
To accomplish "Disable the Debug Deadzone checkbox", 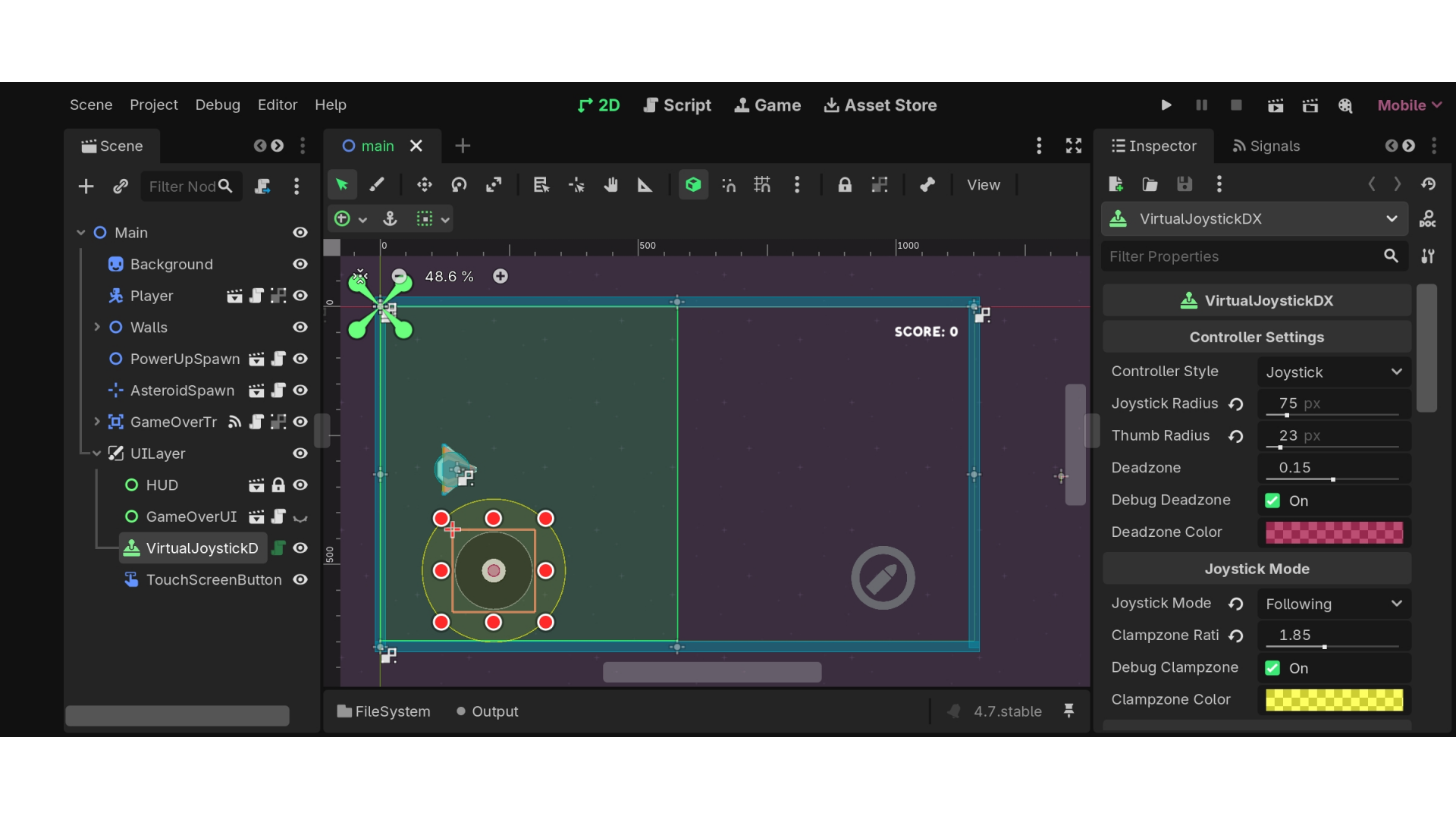I will (1272, 500).
